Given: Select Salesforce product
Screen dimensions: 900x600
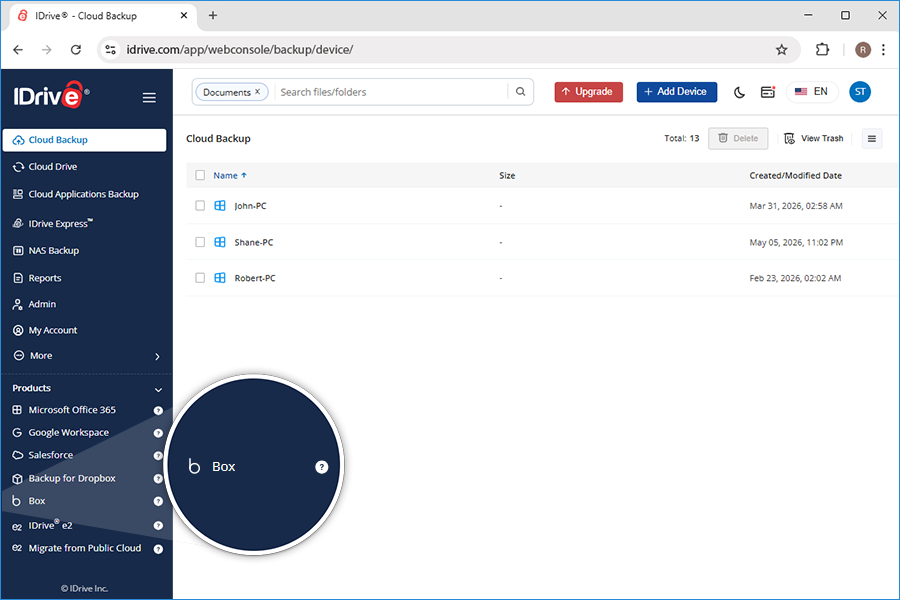Looking at the screenshot, I should pos(51,455).
